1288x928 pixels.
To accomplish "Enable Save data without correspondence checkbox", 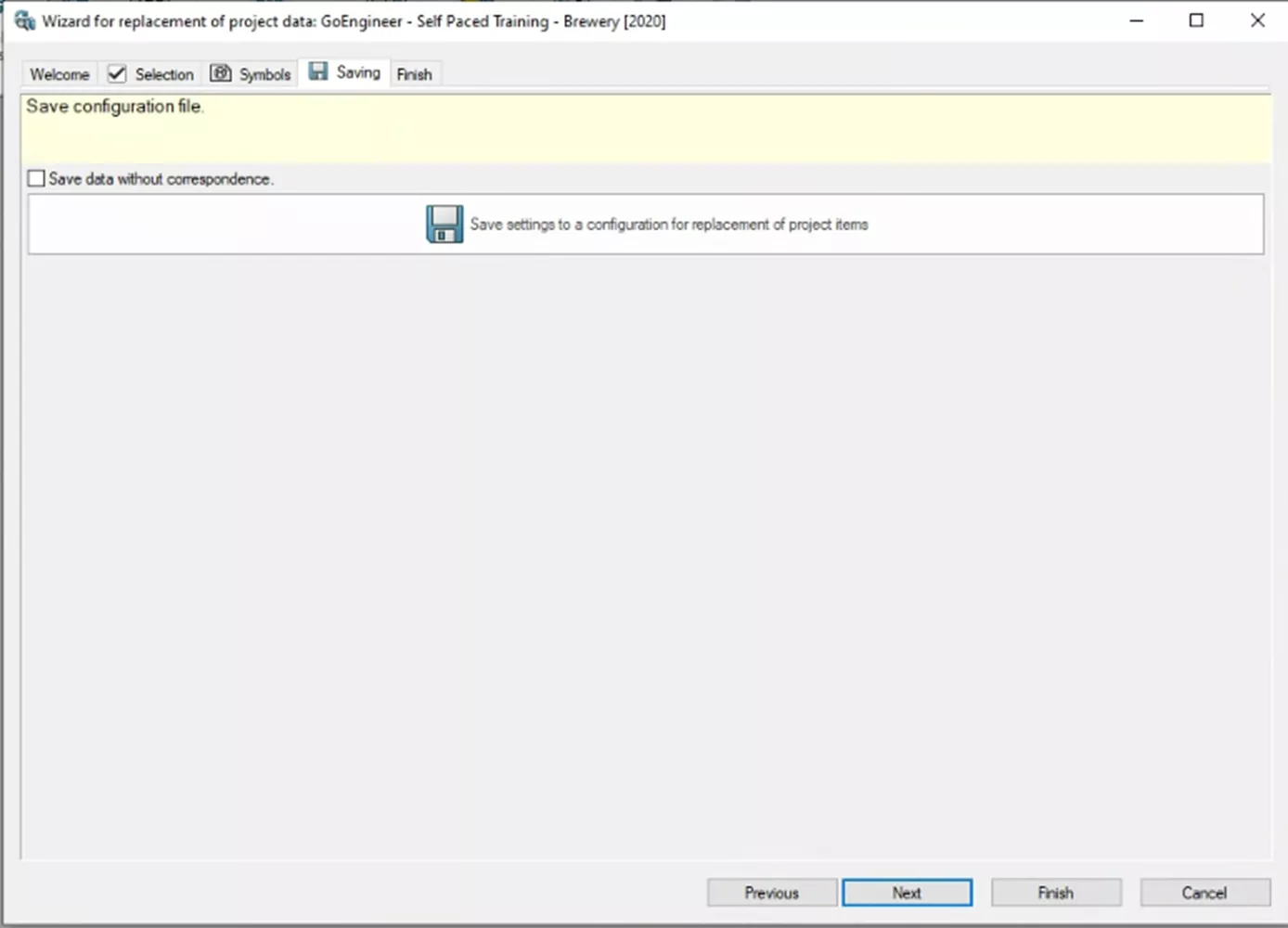I will click(36, 178).
